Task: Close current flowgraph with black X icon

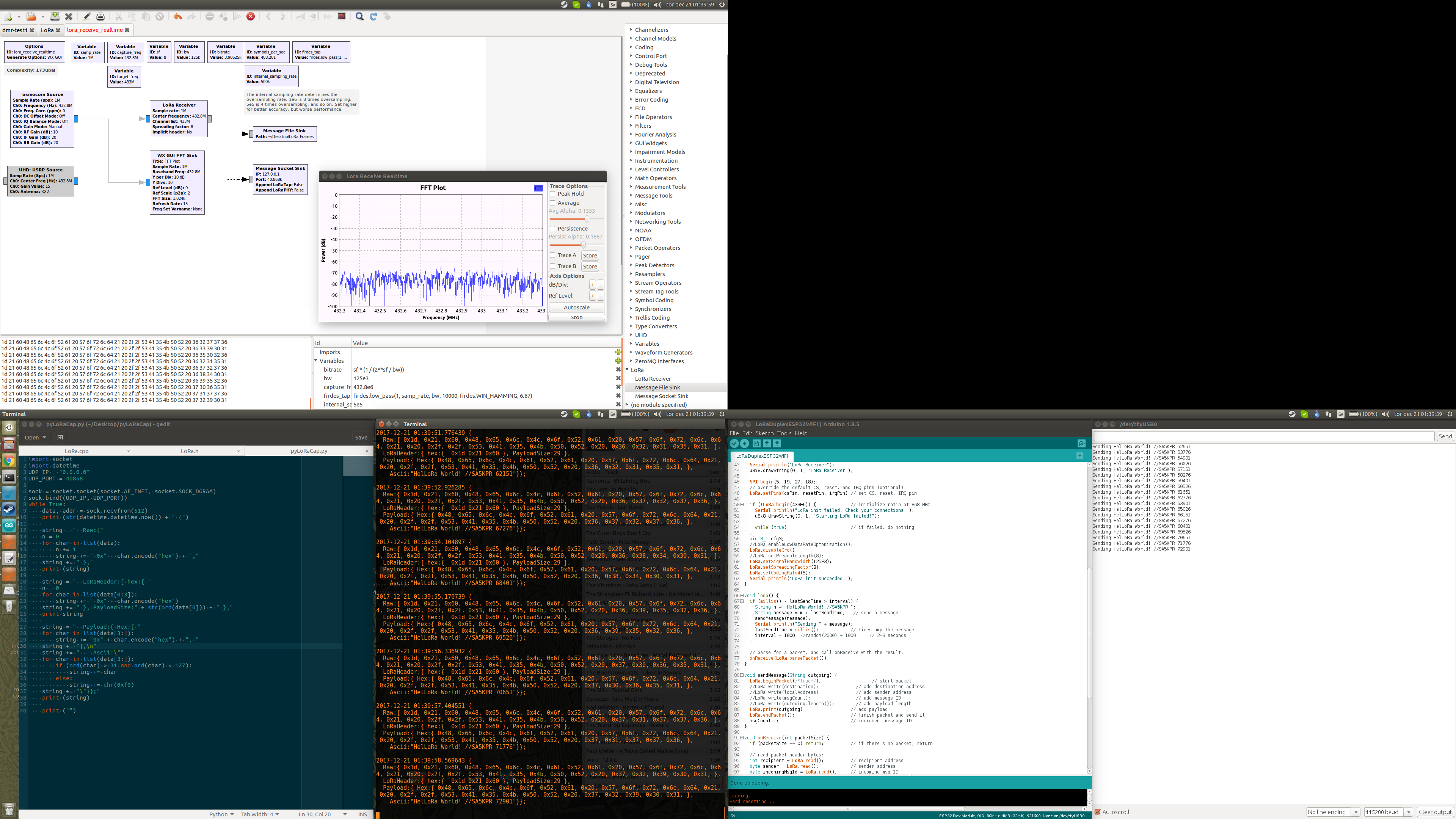Action: pyautogui.click(x=68, y=16)
